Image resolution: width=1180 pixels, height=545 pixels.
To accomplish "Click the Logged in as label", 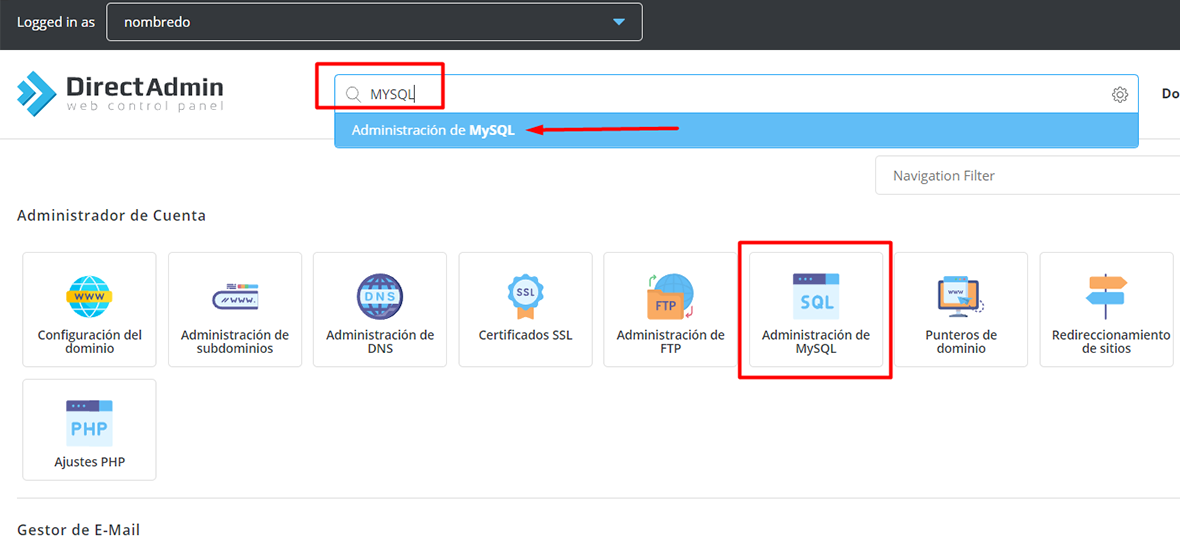I will tap(56, 22).
